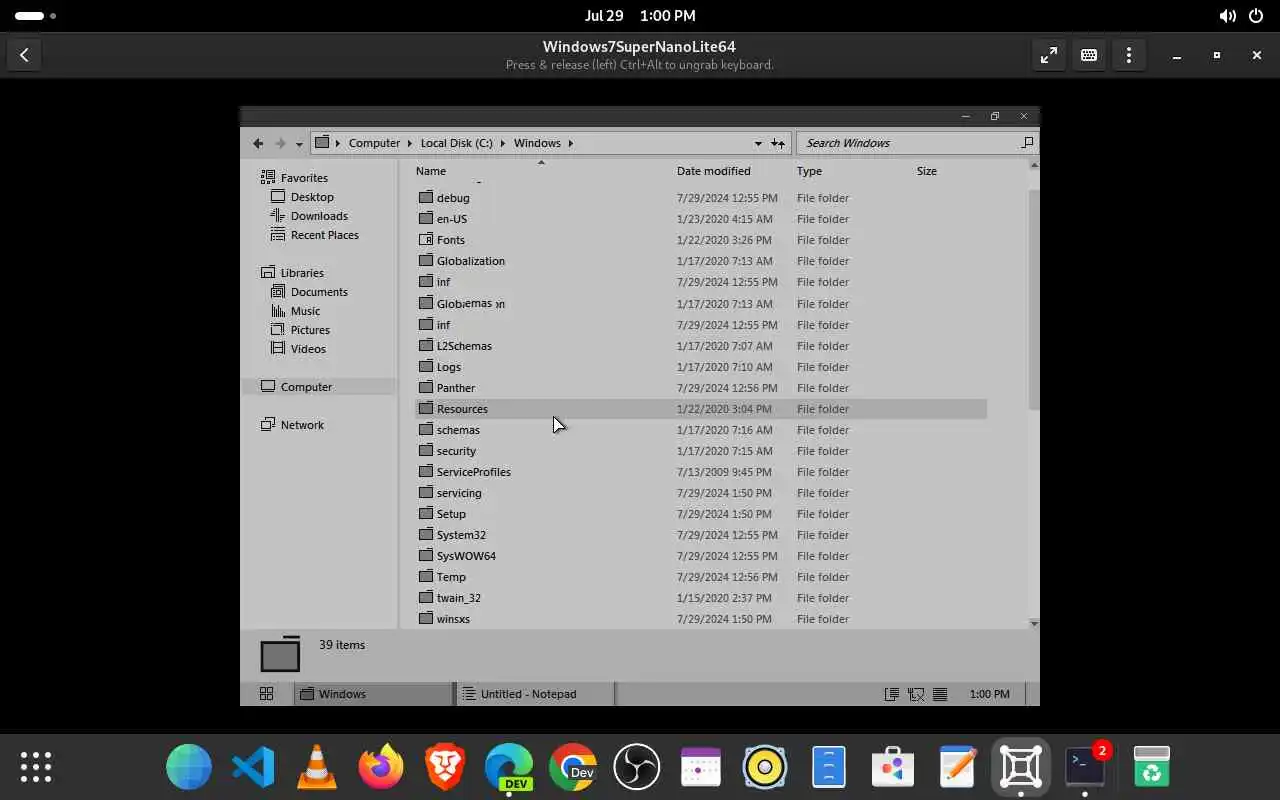Open the Documents library
This screenshot has width=1280, height=800.
tap(319, 292)
